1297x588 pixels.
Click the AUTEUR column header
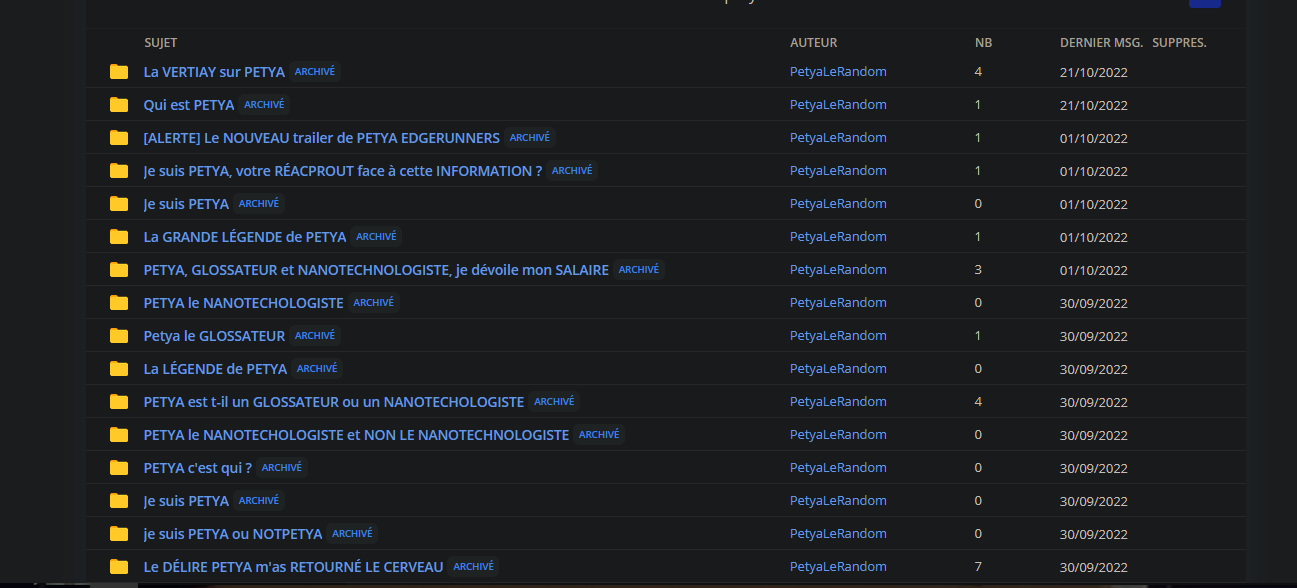tap(813, 43)
